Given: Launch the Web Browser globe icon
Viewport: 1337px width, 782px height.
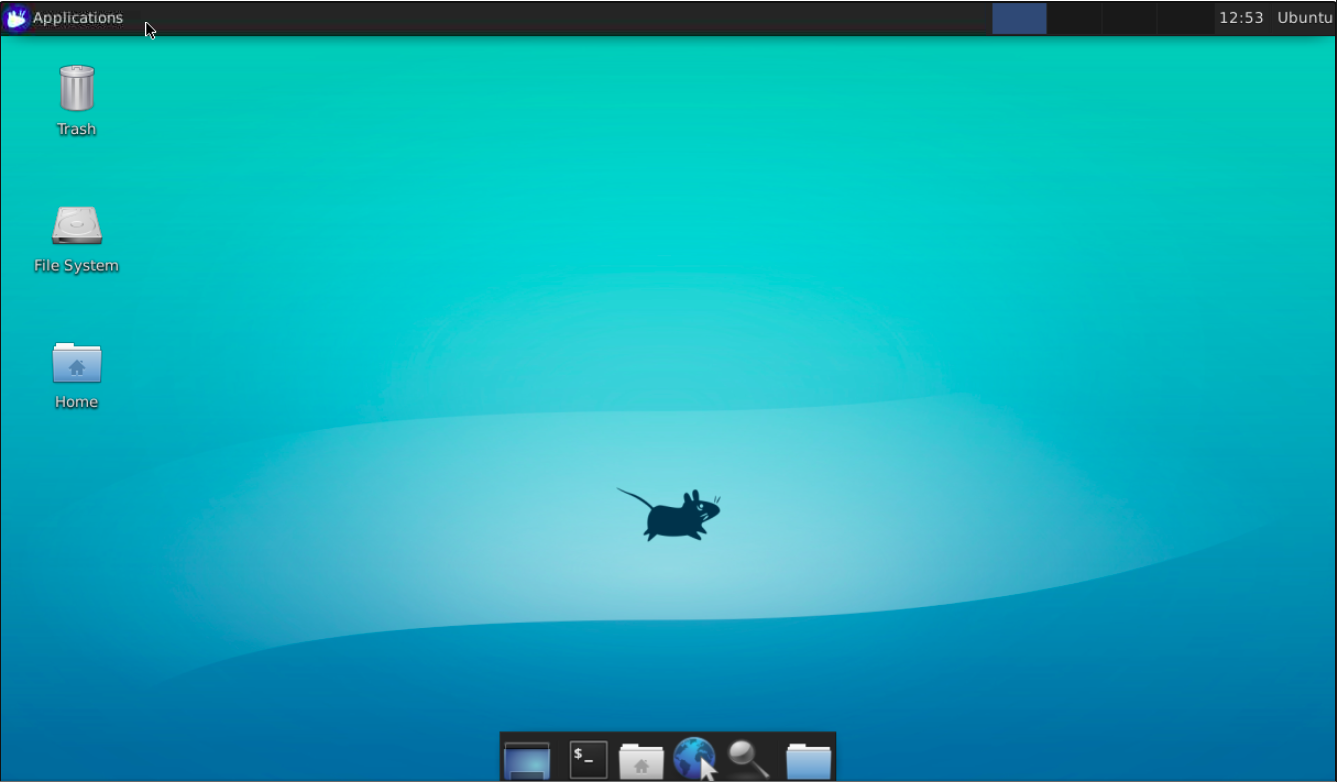Looking at the screenshot, I should click(x=694, y=759).
